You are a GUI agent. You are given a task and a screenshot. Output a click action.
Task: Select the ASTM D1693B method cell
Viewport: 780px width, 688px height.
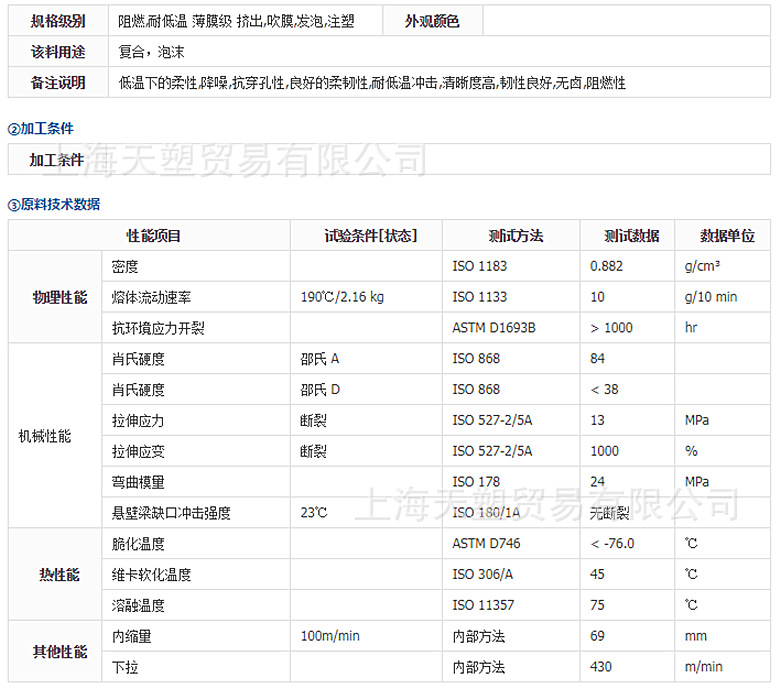pyautogui.click(x=511, y=328)
